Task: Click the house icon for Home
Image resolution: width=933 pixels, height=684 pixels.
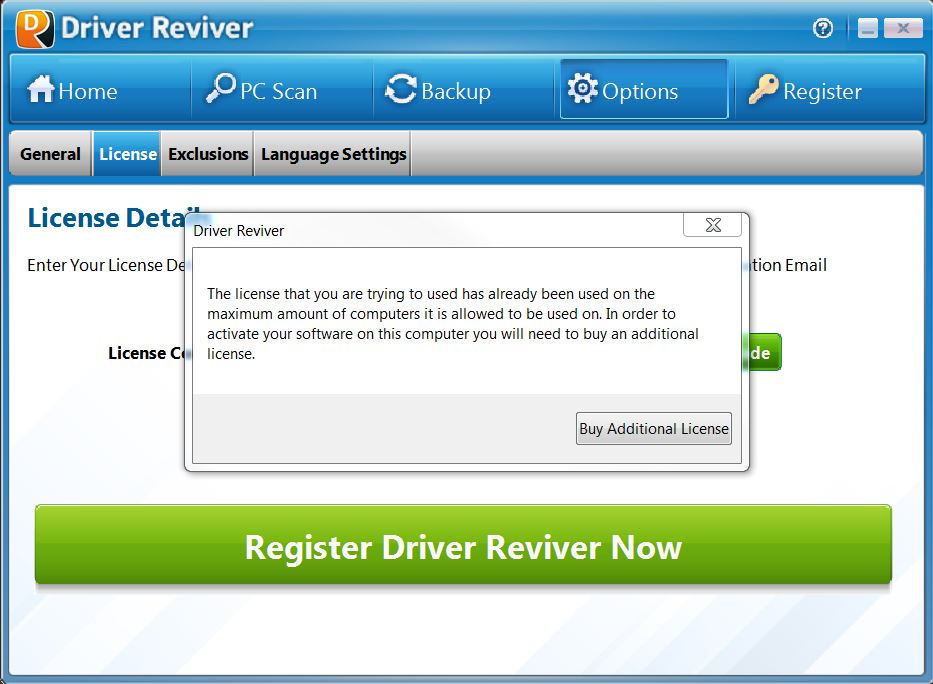Action: pos(40,89)
